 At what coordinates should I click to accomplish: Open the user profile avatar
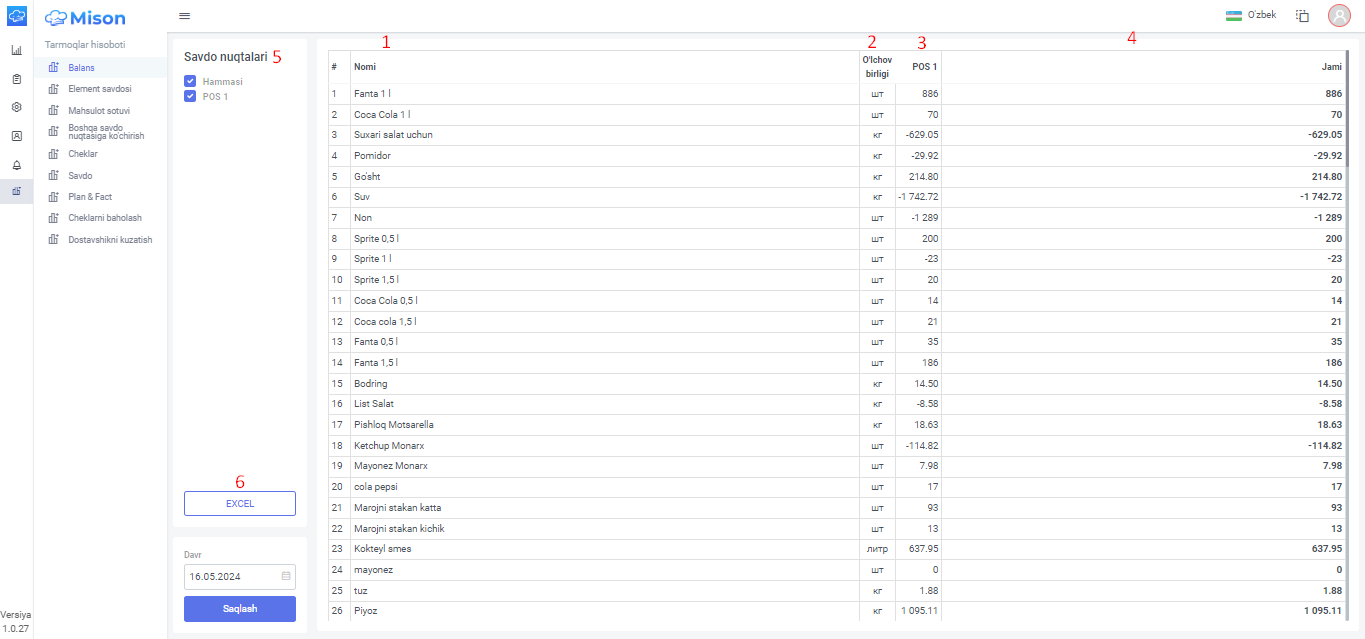pyautogui.click(x=1339, y=16)
